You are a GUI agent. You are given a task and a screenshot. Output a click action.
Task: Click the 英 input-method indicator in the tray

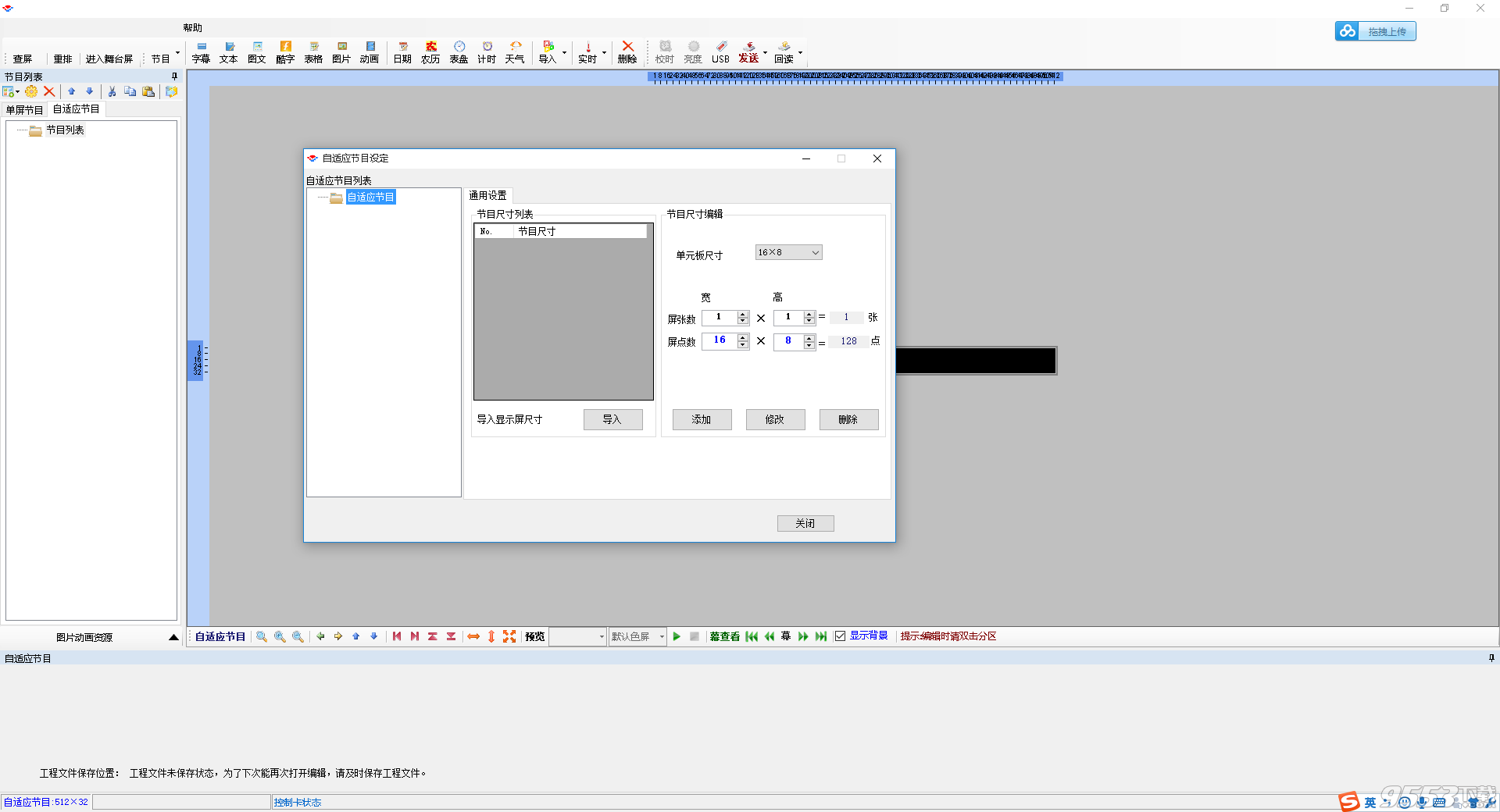point(1370,802)
